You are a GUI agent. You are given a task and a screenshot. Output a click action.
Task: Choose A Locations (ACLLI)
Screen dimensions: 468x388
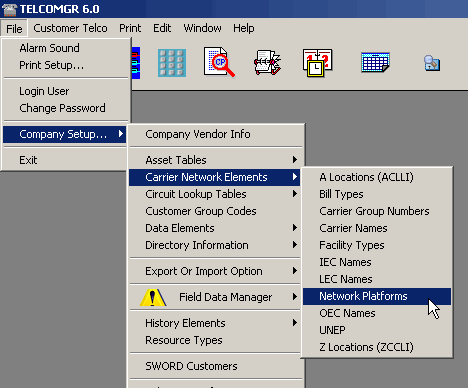coord(377,177)
